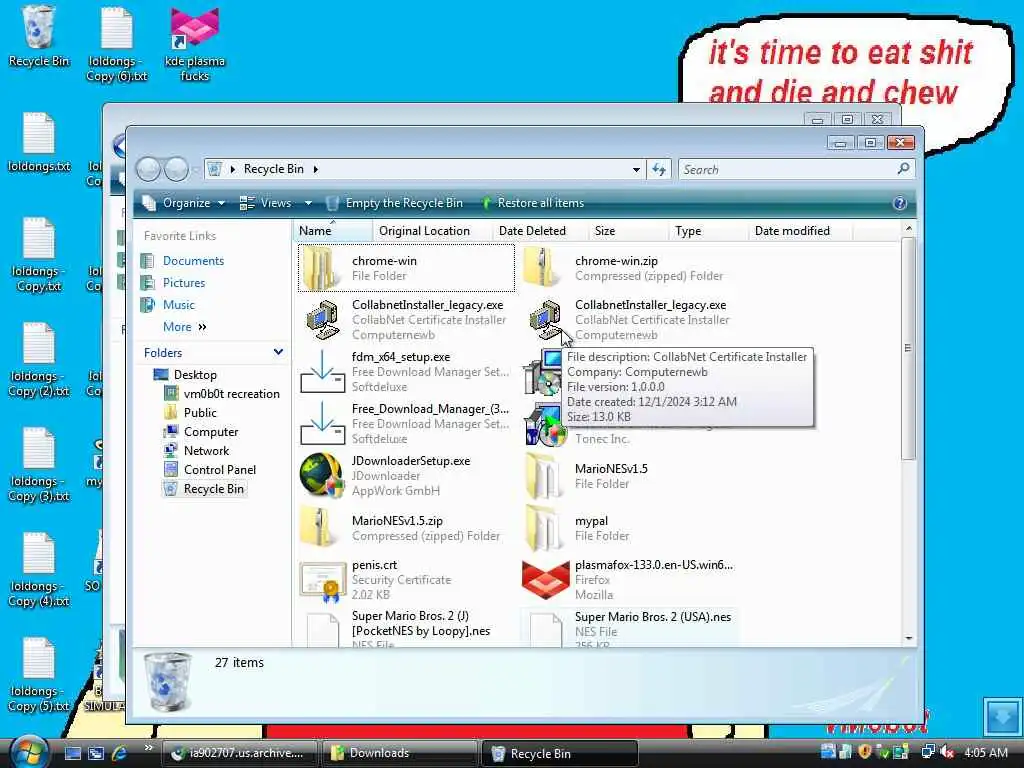The width and height of the screenshot is (1024, 768).
Task: Expand More favorite links chevron
Action: [202, 327]
